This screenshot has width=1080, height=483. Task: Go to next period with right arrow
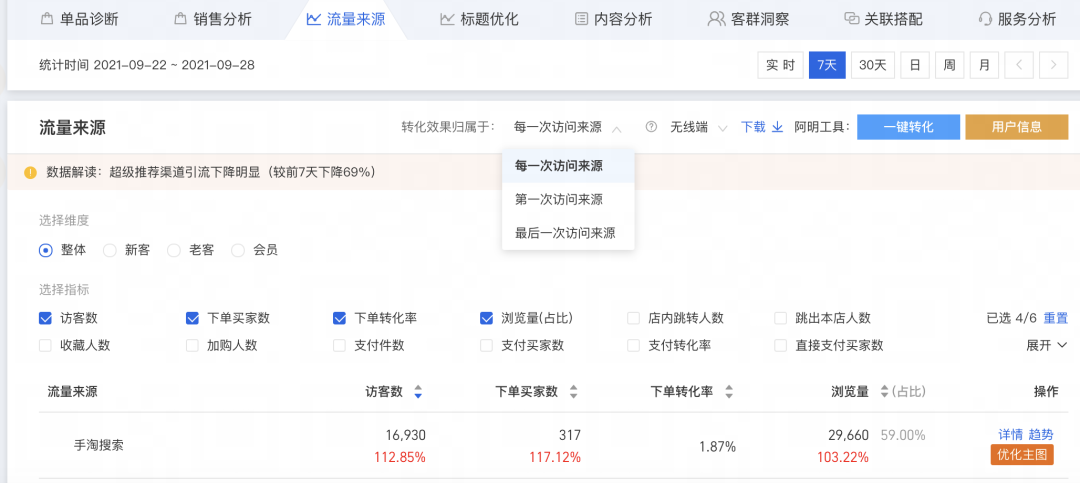click(x=1053, y=65)
